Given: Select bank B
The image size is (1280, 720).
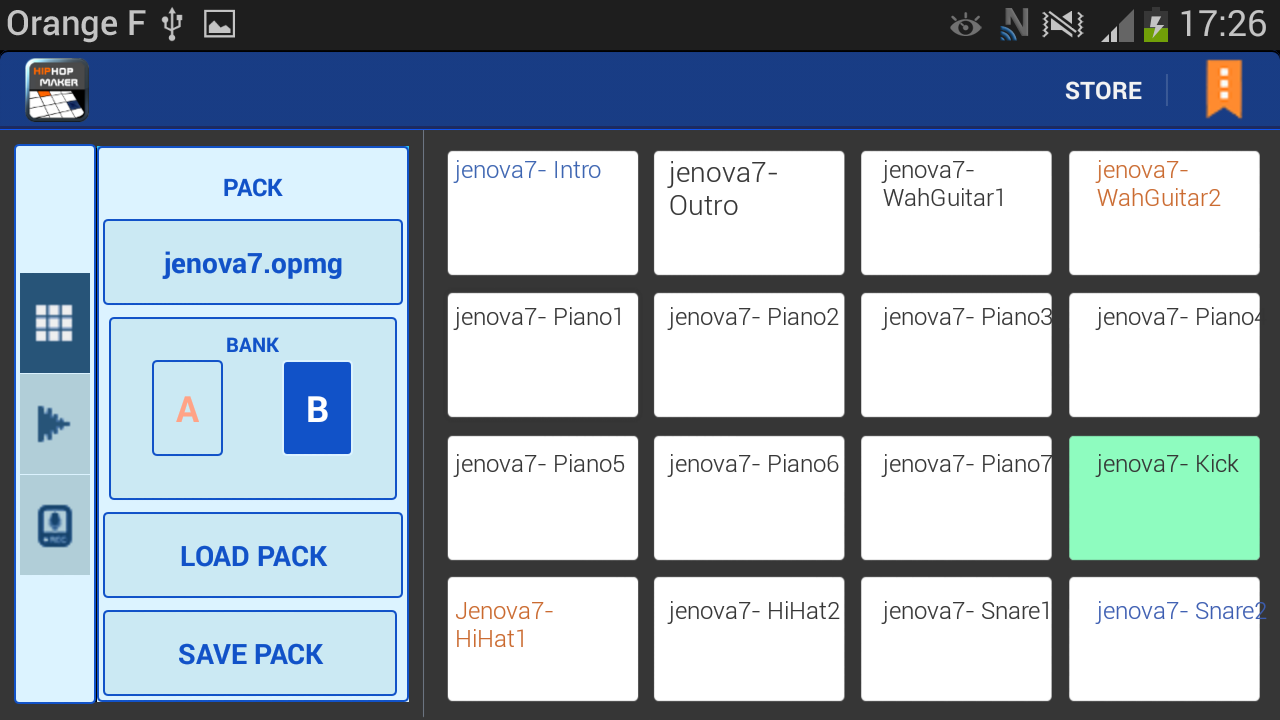Looking at the screenshot, I should pyautogui.click(x=317, y=409).
